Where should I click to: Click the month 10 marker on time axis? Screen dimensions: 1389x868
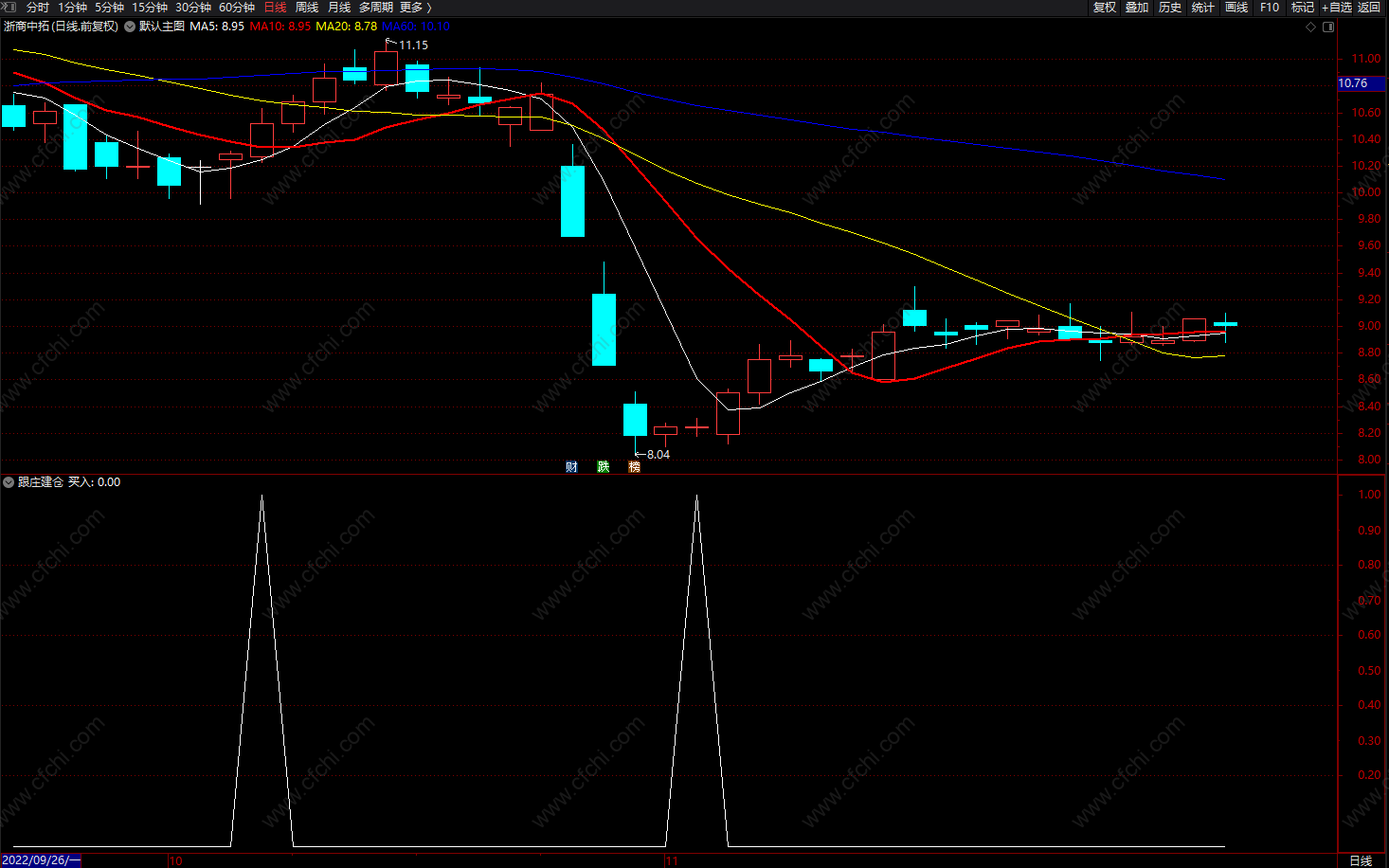point(175,861)
